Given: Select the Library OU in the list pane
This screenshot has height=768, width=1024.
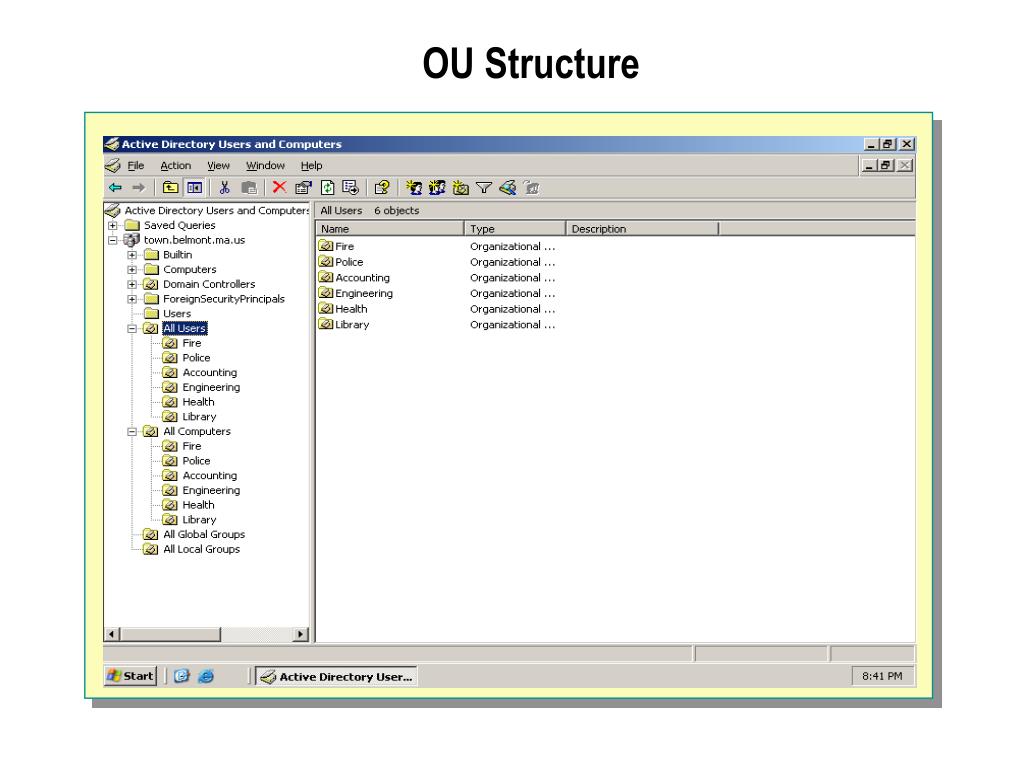Looking at the screenshot, I should pos(352,325).
